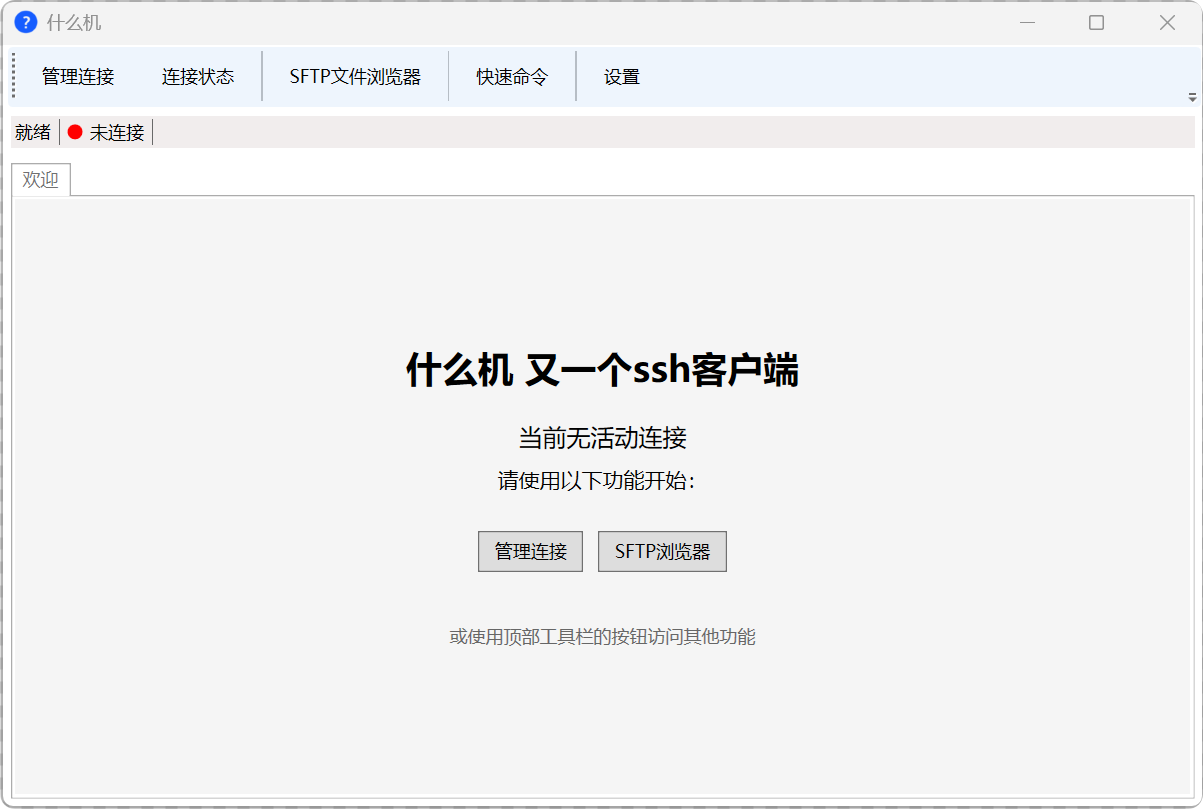Open 设置 from the toolbar
Viewport: 1203px width, 809px height.
tap(621, 75)
